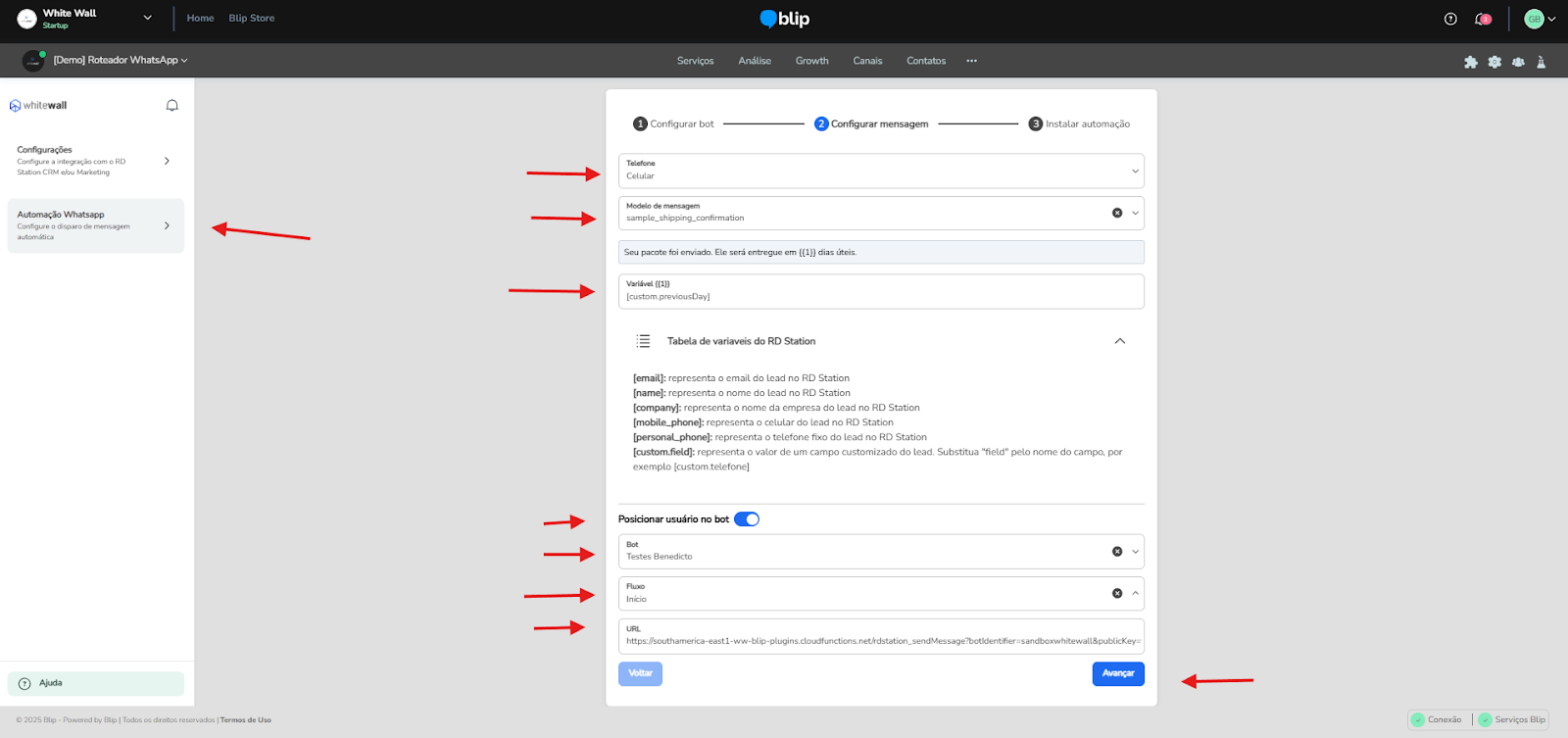Open Configurações in the sidebar
Screen dimensions: 1568x738
tap(95, 161)
